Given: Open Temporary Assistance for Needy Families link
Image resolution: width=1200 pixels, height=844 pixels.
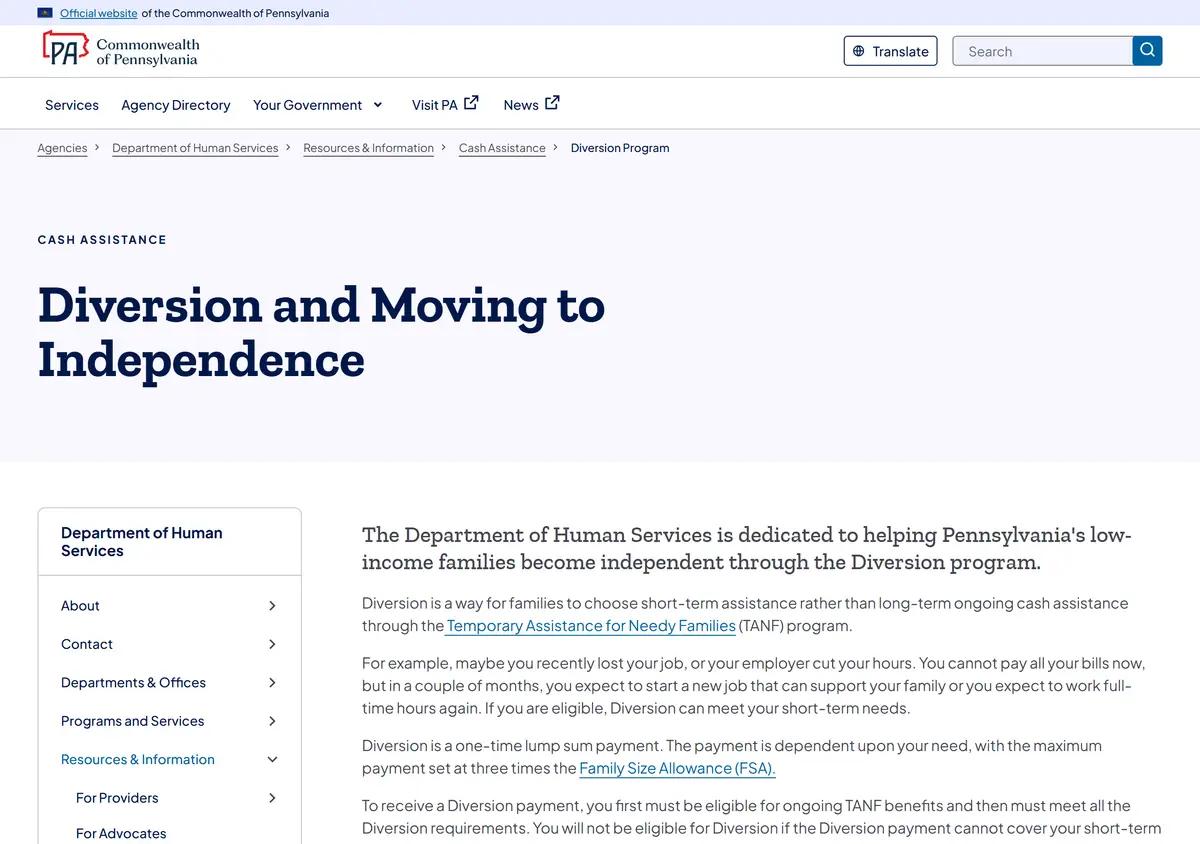Looking at the screenshot, I should pyautogui.click(x=591, y=626).
